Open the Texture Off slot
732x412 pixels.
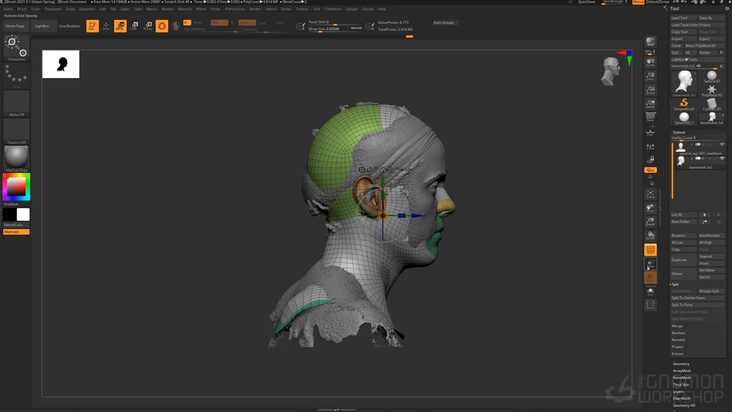pyautogui.click(x=16, y=131)
